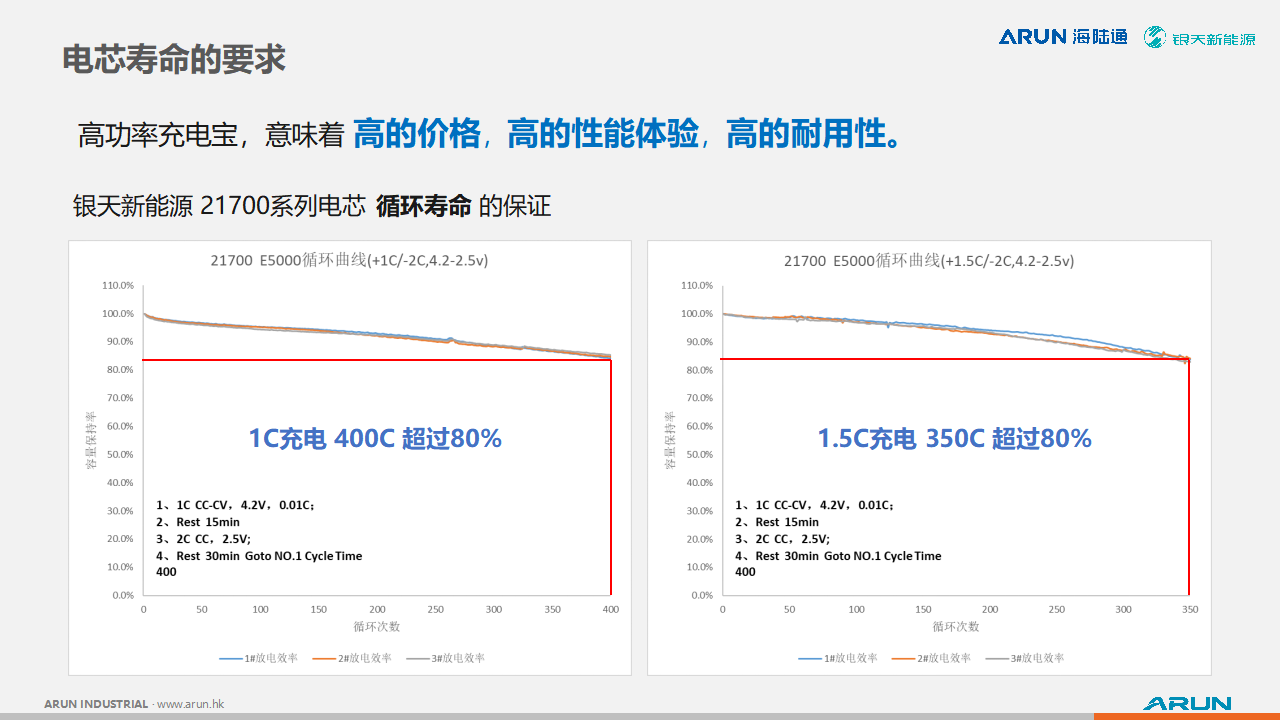Select the right chart title with +1.5C/-2C
Image resolution: width=1280 pixels, height=720 pixels.
[929, 261]
